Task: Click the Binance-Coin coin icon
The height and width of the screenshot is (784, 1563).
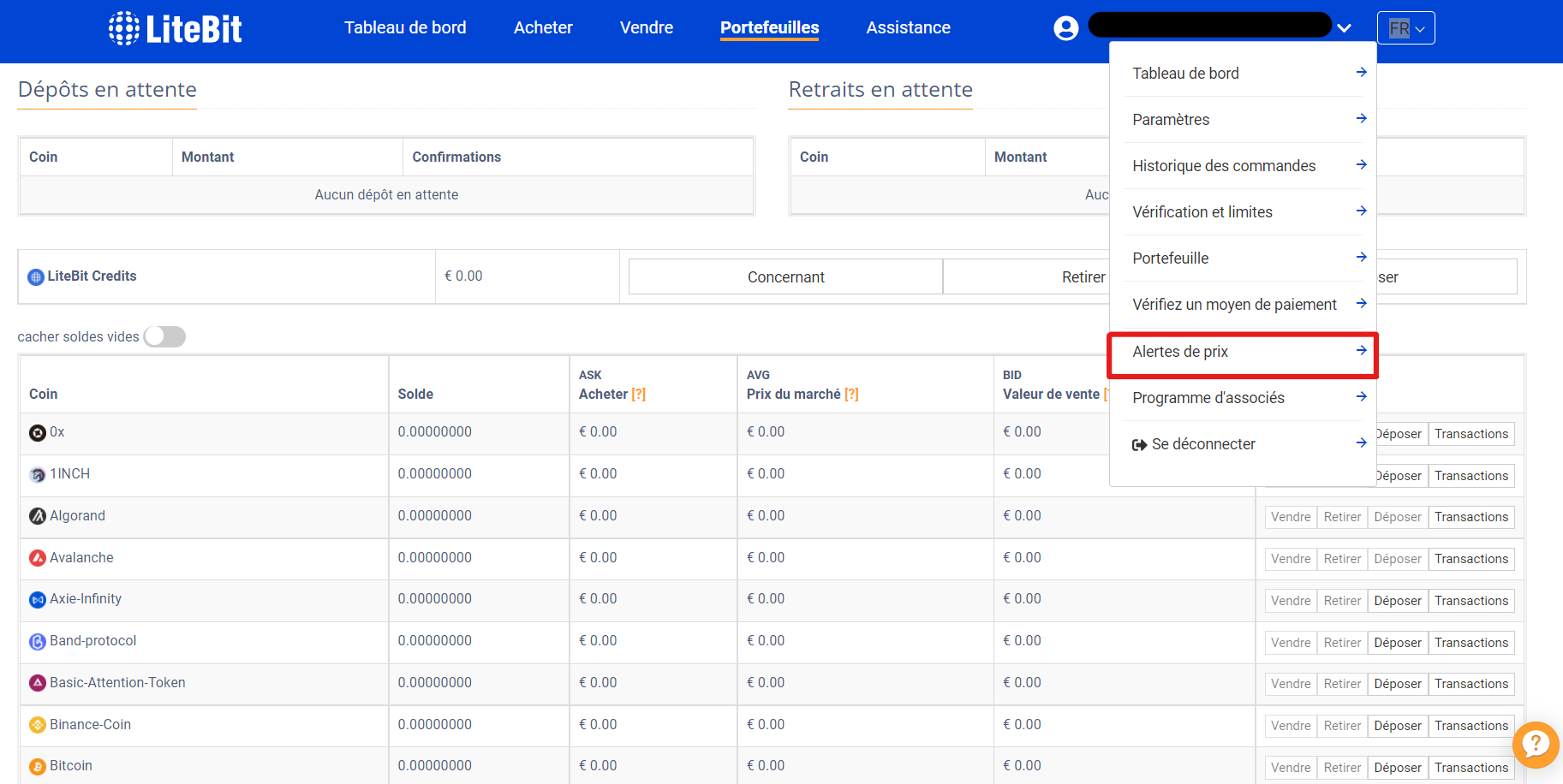Action: coord(37,724)
